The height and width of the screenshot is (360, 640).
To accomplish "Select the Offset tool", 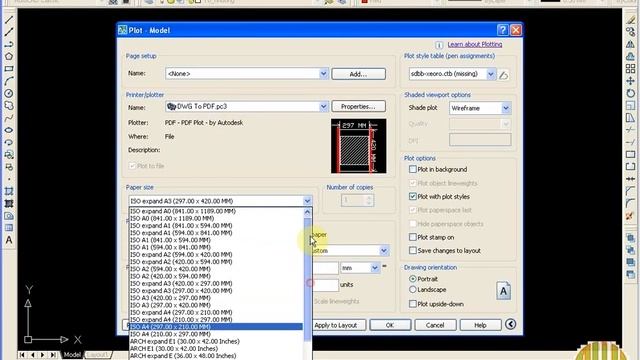I will [631, 56].
